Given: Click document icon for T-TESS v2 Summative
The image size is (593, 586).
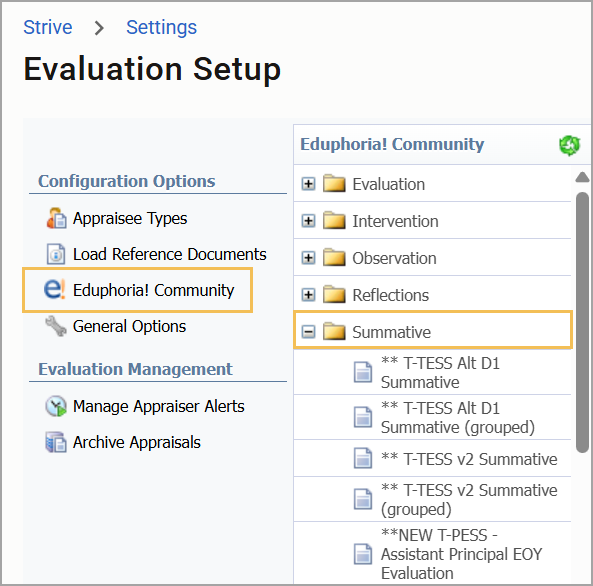Looking at the screenshot, I should 363,459.
